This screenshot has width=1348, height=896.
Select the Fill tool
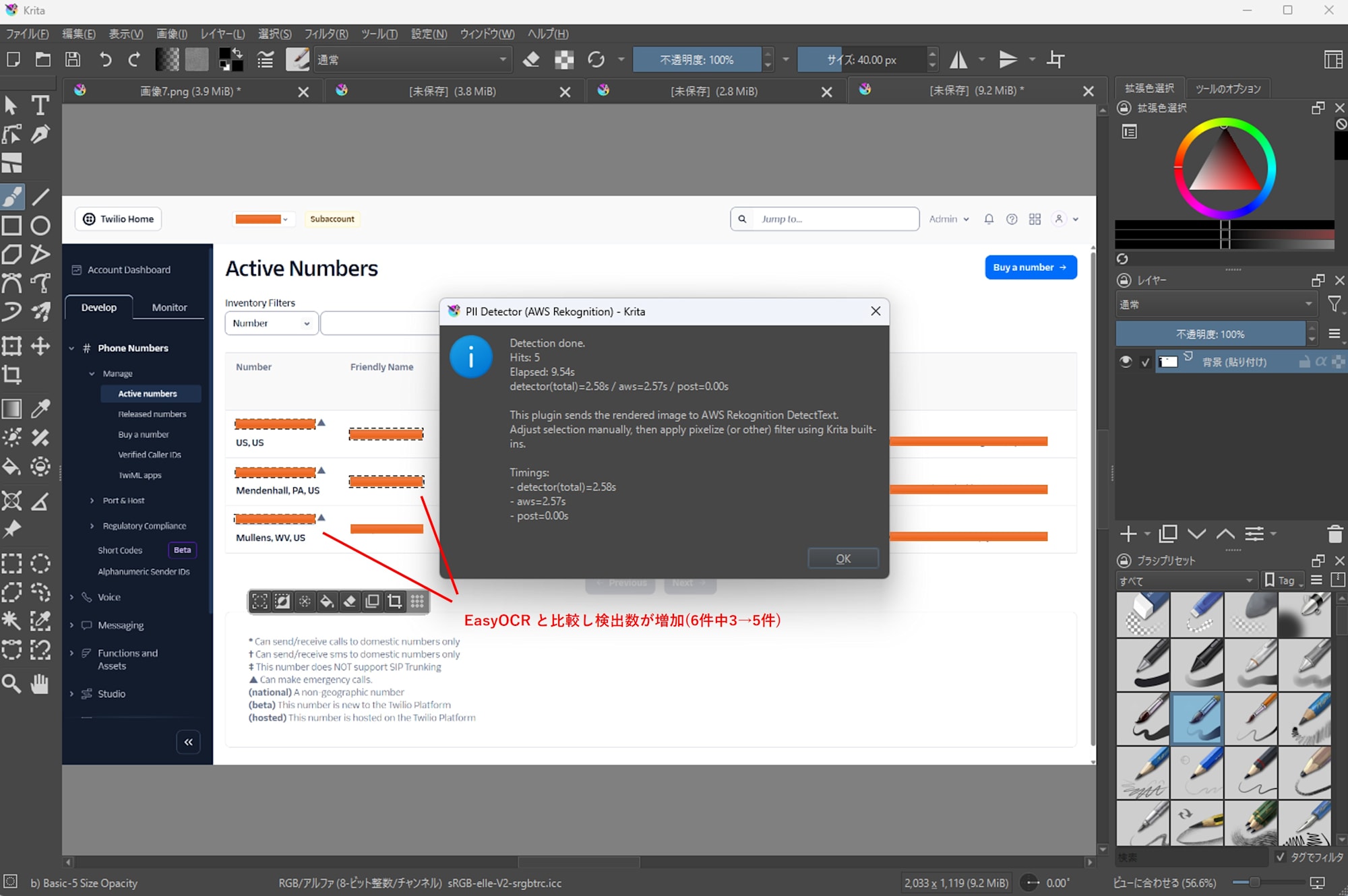(11, 467)
